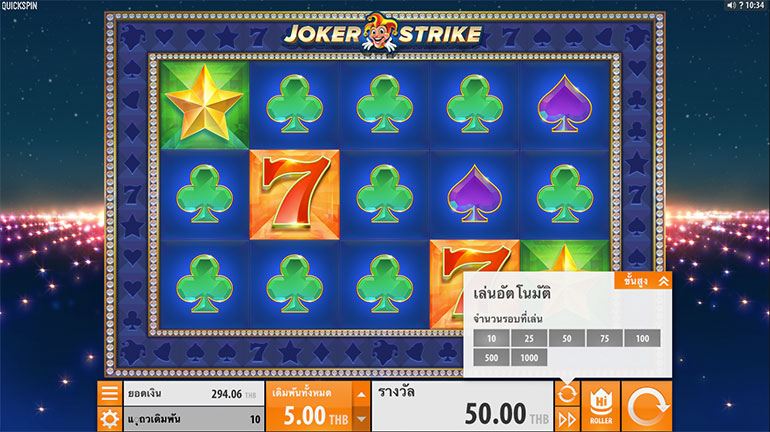Click the red 7 symbol on reel two
This screenshot has width=770, height=432.
295,195
